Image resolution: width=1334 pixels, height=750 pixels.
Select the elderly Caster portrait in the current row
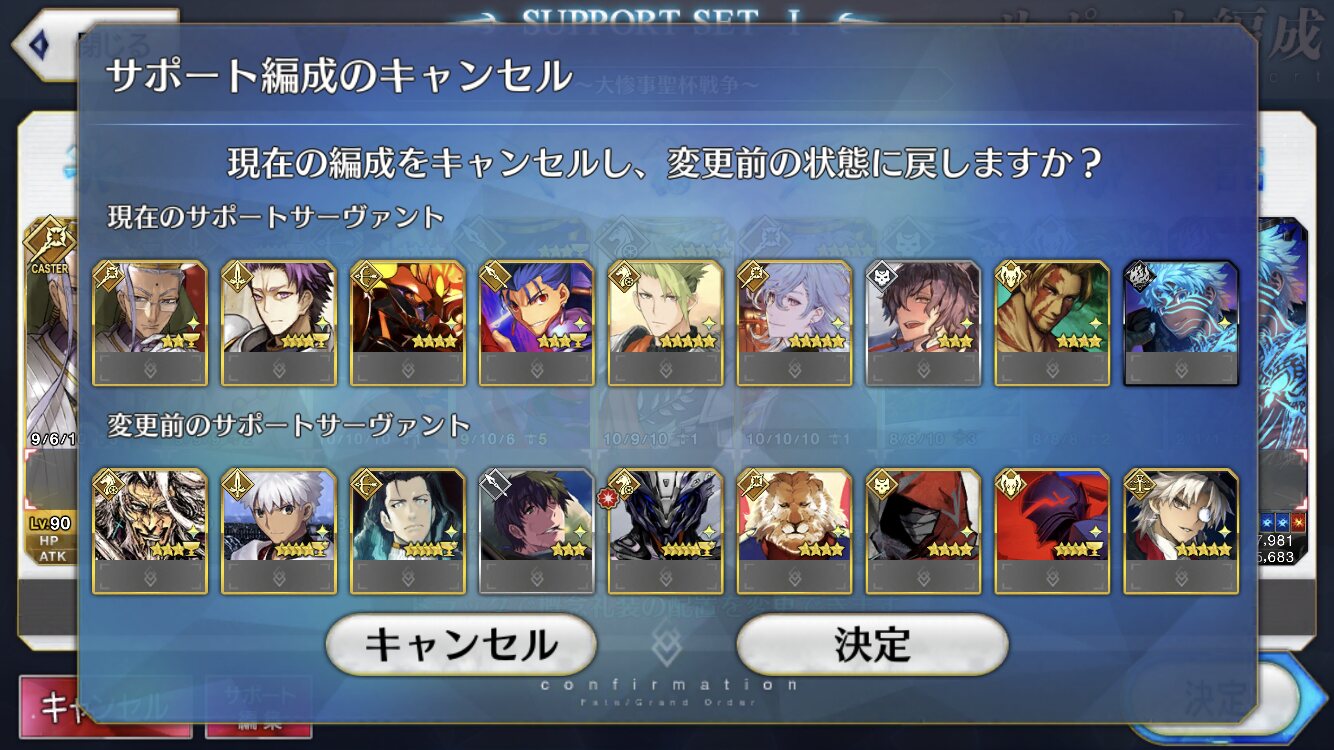[150, 324]
